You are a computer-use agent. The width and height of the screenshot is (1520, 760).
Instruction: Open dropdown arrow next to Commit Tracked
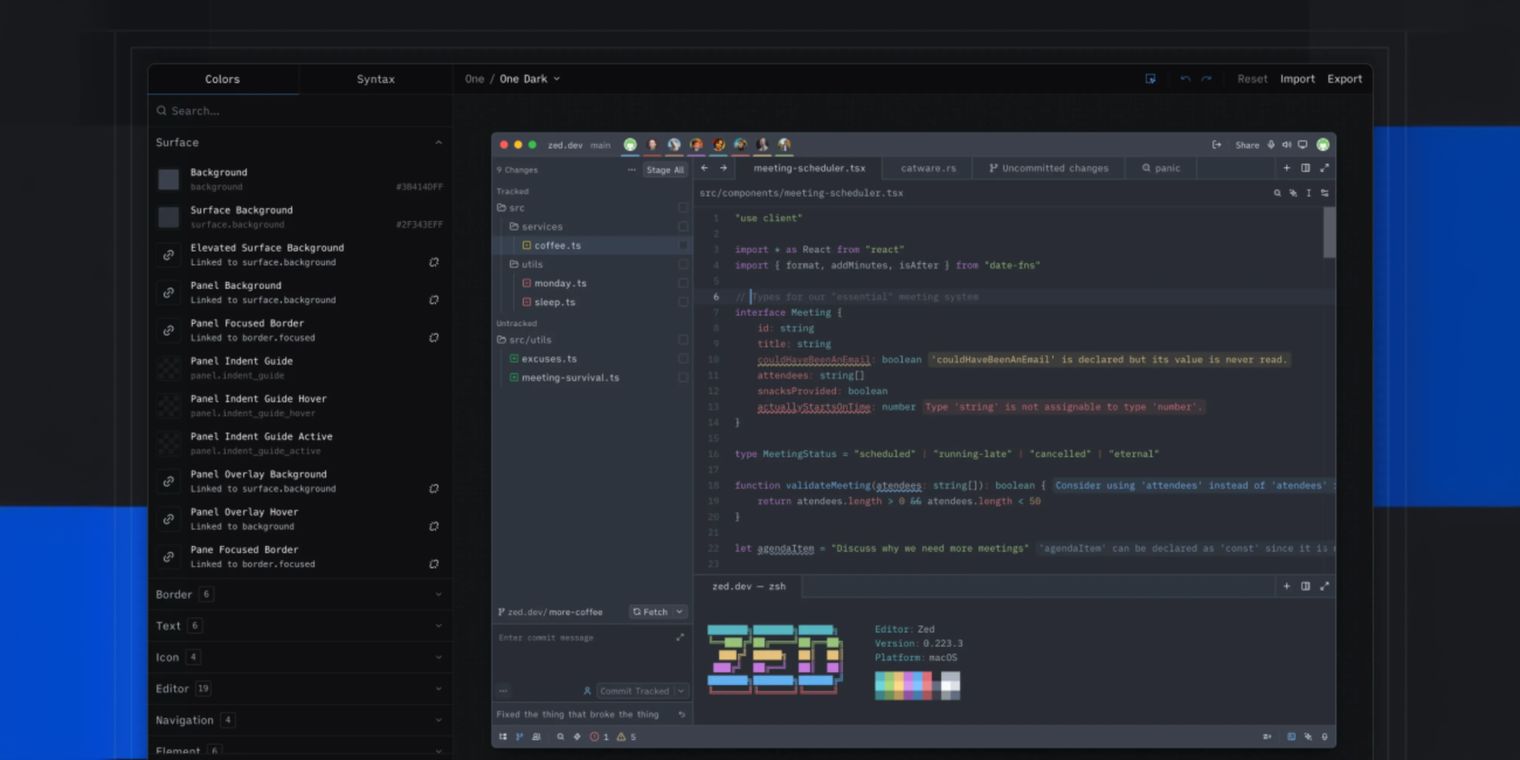[681, 691]
